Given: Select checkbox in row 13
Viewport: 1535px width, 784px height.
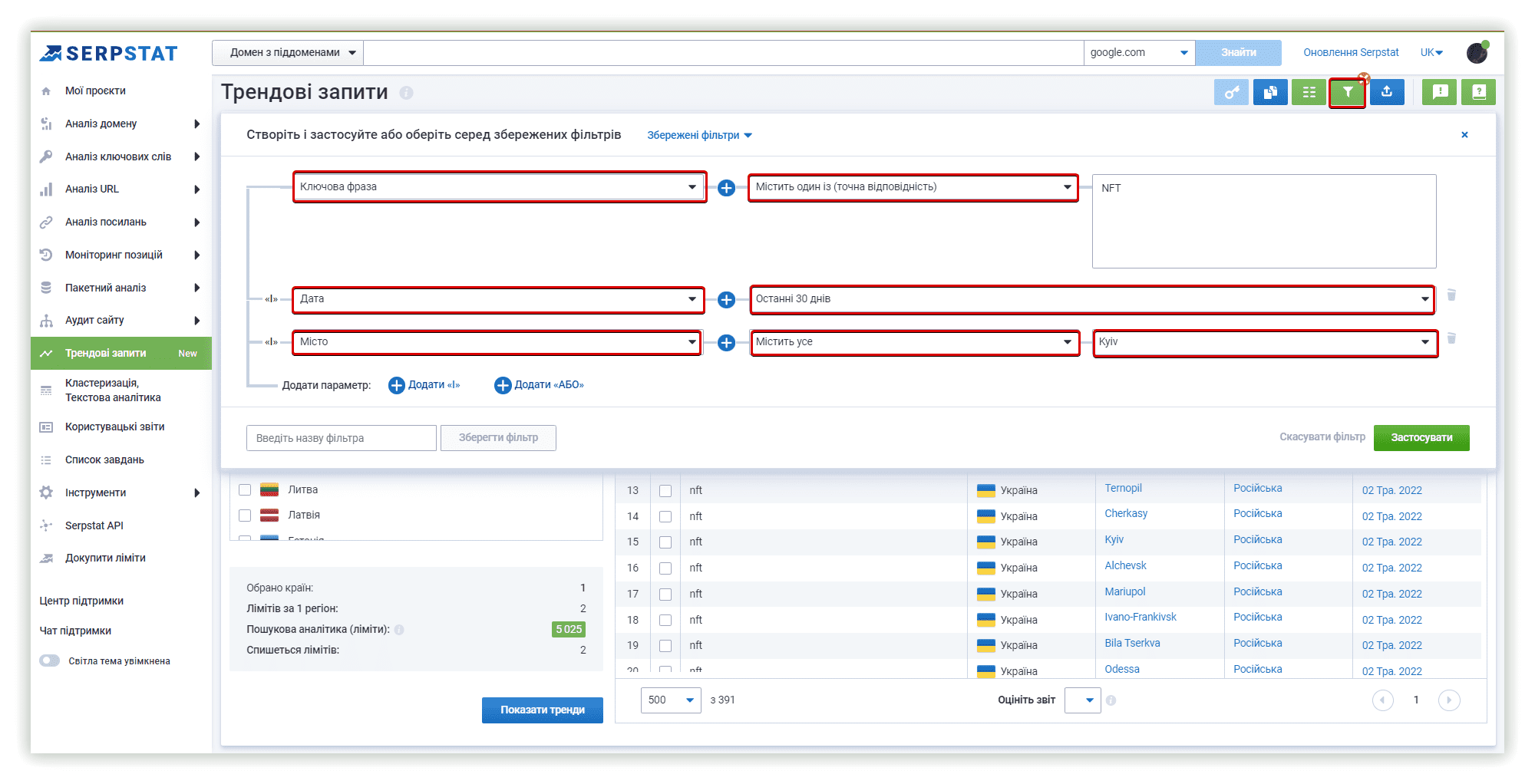Looking at the screenshot, I should [x=665, y=491].
